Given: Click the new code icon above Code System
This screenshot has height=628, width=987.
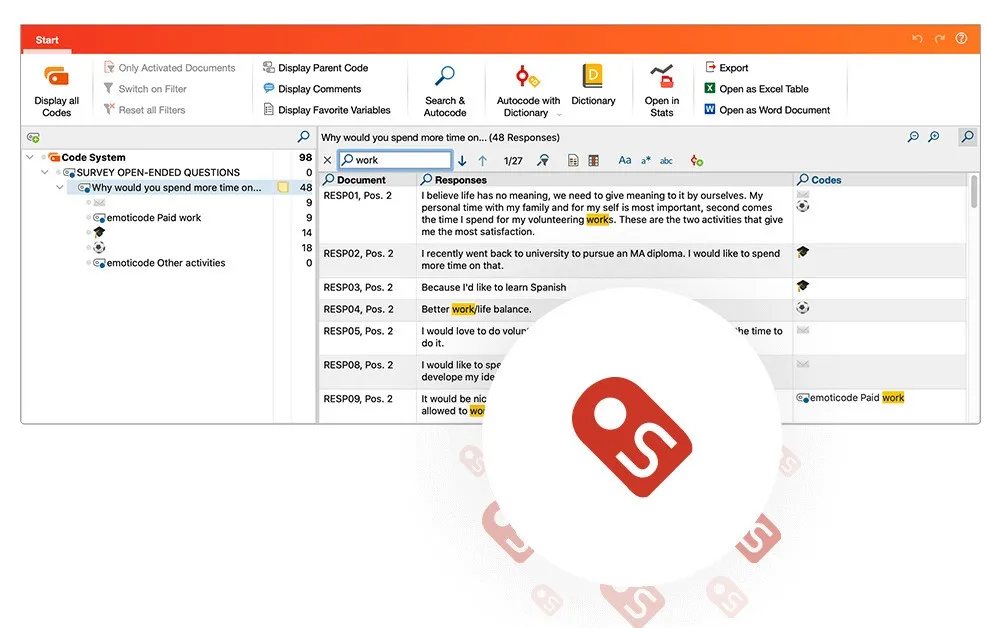Looking at the screenshot, I should point(33,137).
